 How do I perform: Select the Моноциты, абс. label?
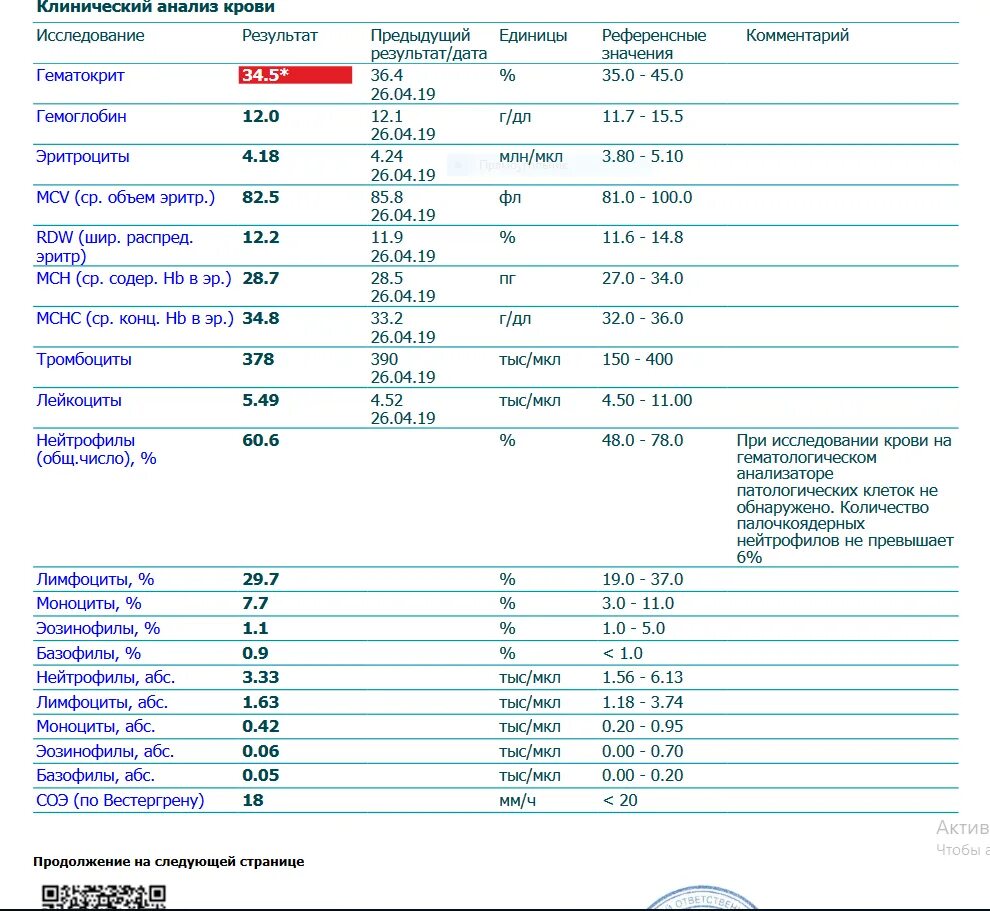pyautogui.click(x=95, y=727)
